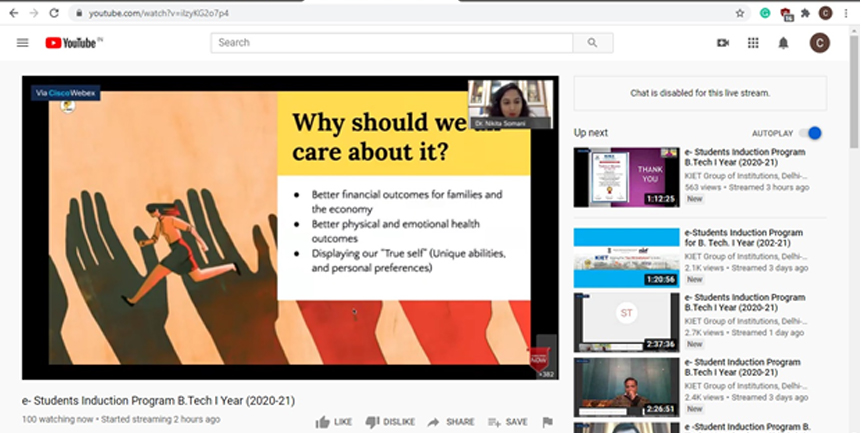This screenshot has width=861, height=433.
Task: Open the 2:37:36 video in Up next
Action: click(x=625, y=322)
